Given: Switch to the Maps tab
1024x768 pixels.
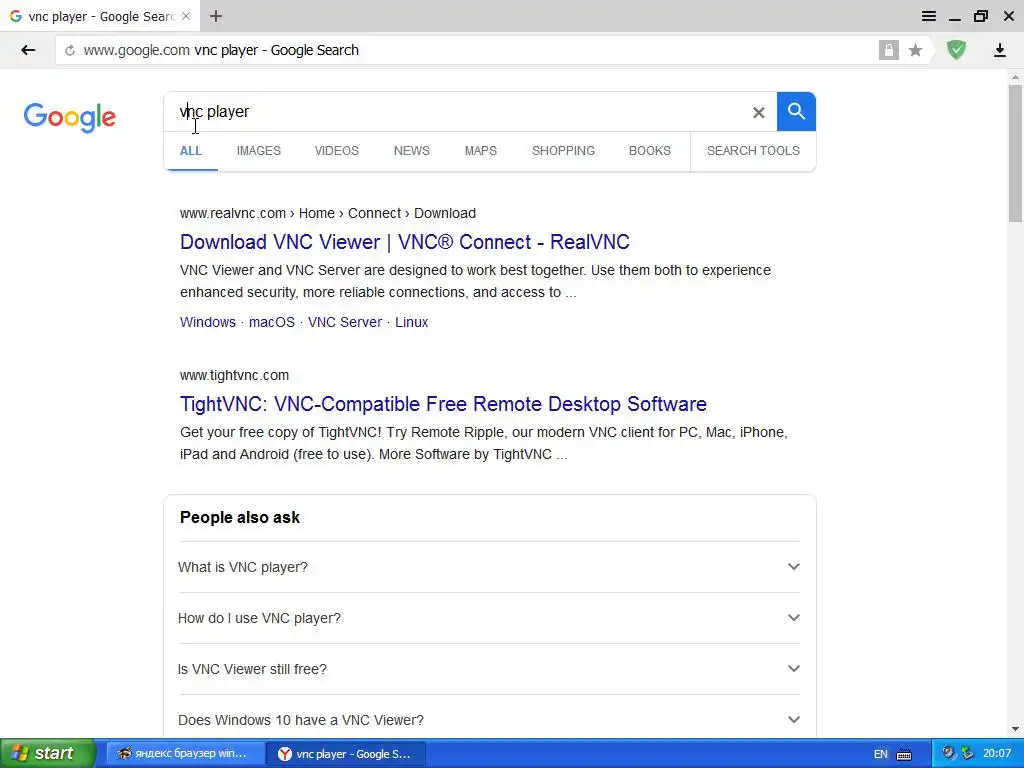Looking at the screenshot, I should coord(481,151).
